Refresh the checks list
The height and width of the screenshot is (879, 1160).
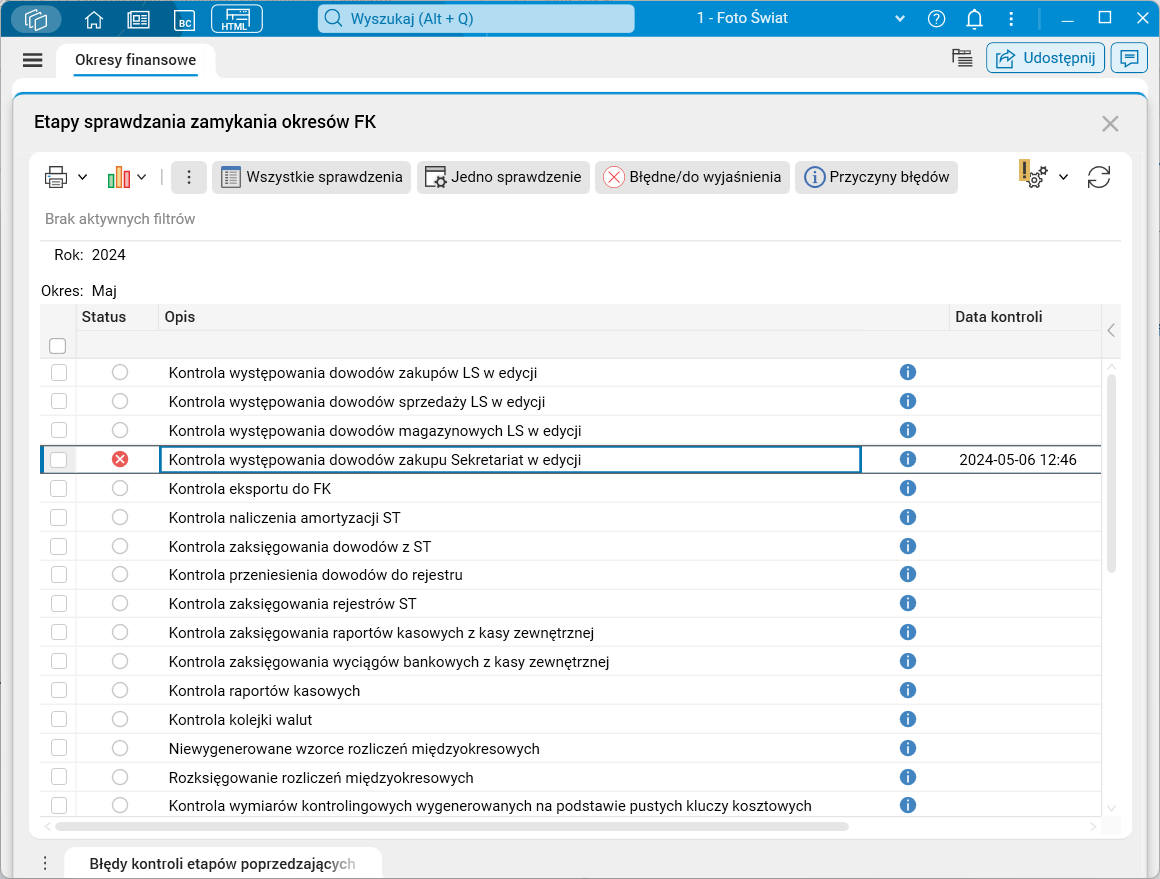pyautogui.click(x=1098, y=176)
